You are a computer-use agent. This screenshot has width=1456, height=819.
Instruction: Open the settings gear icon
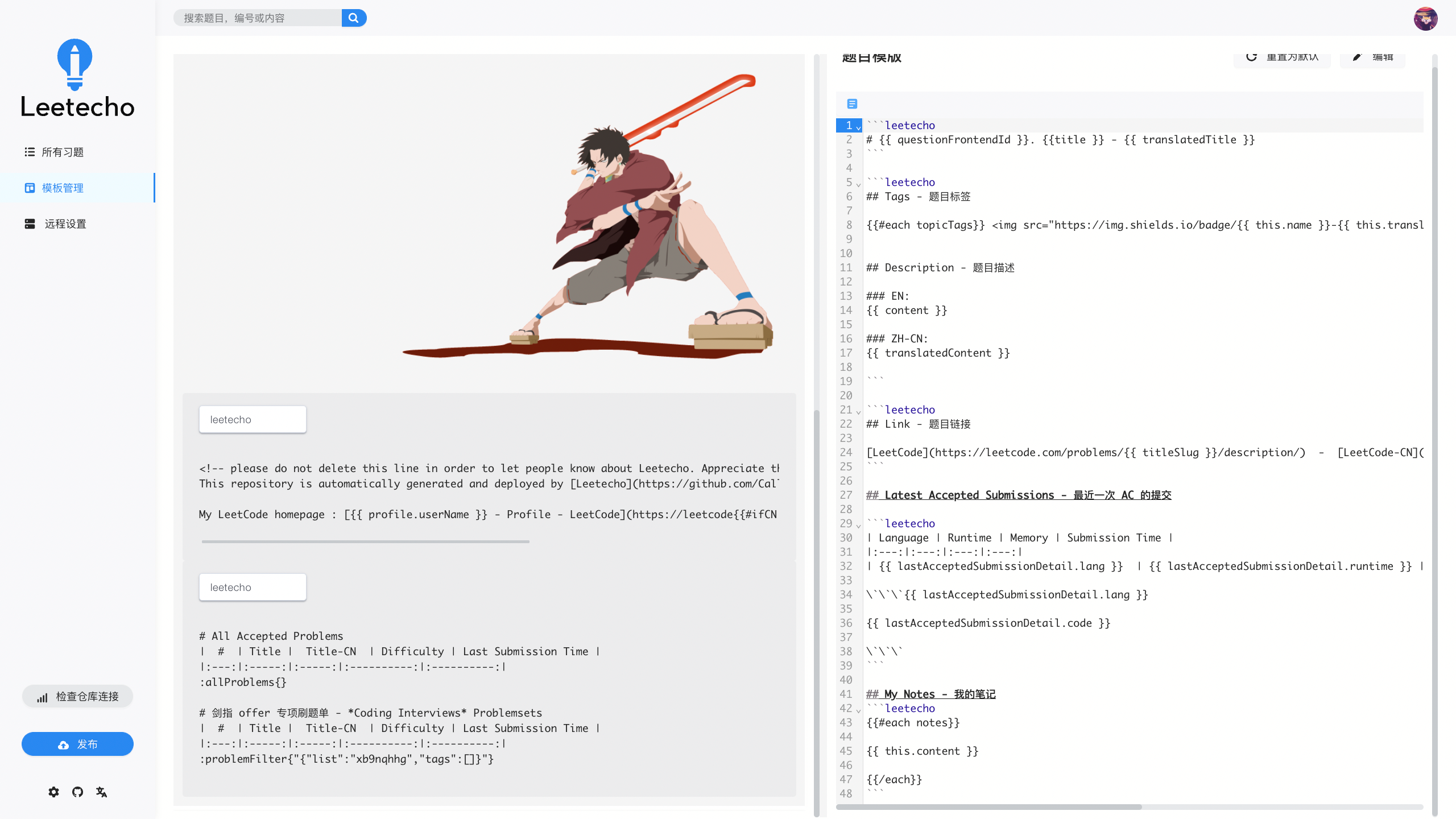pyautogui.click(x=53, y=792)
